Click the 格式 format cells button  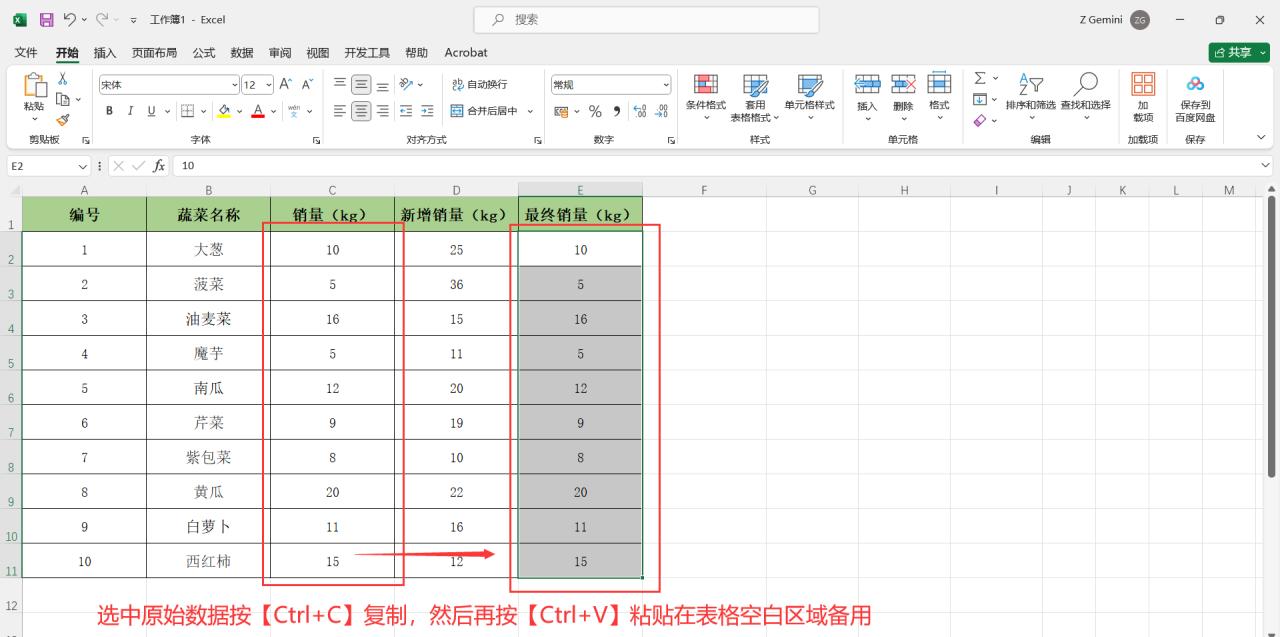point(939,97)
